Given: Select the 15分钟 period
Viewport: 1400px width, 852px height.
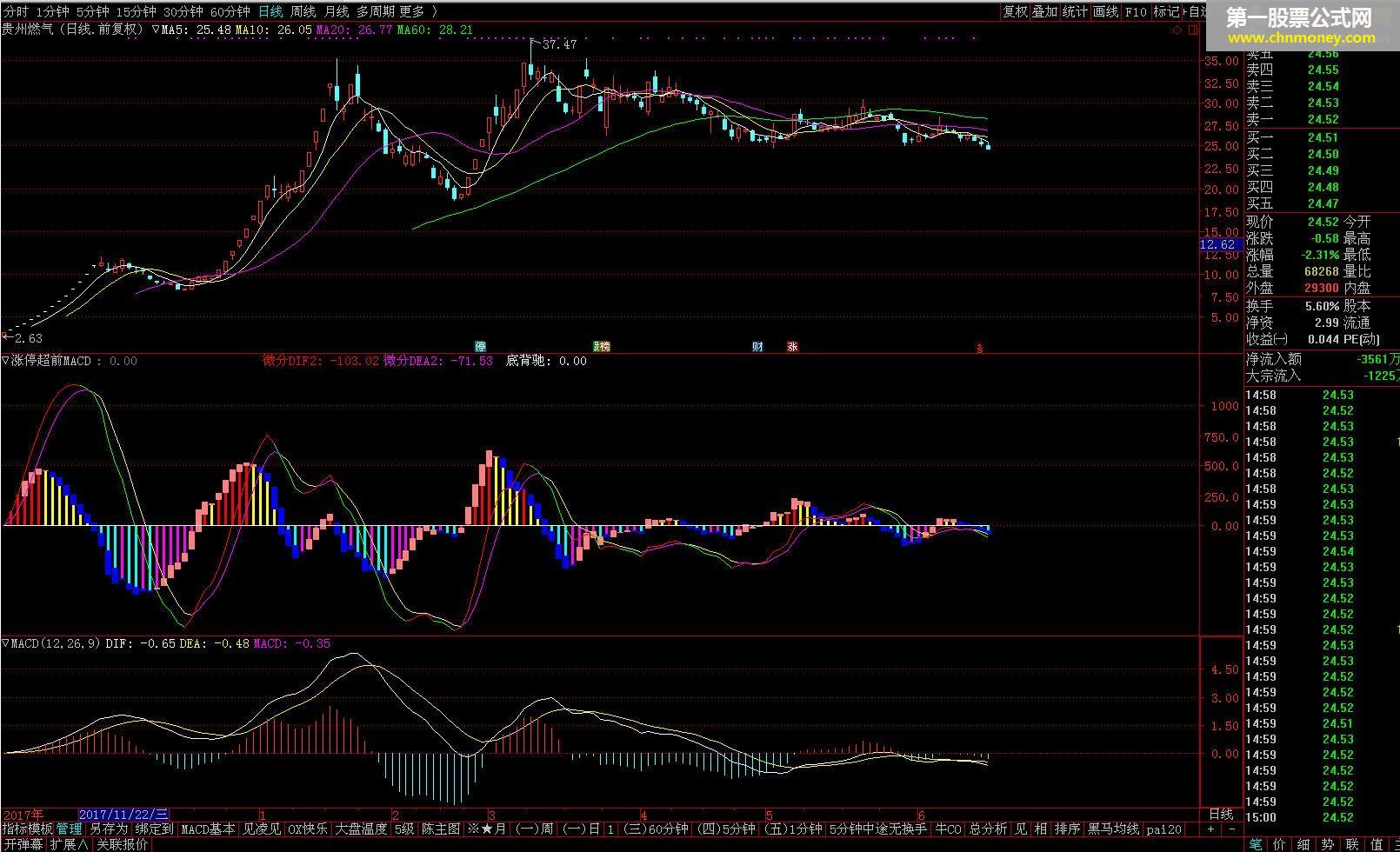Looking at the screenshot, I should [136, 12].
